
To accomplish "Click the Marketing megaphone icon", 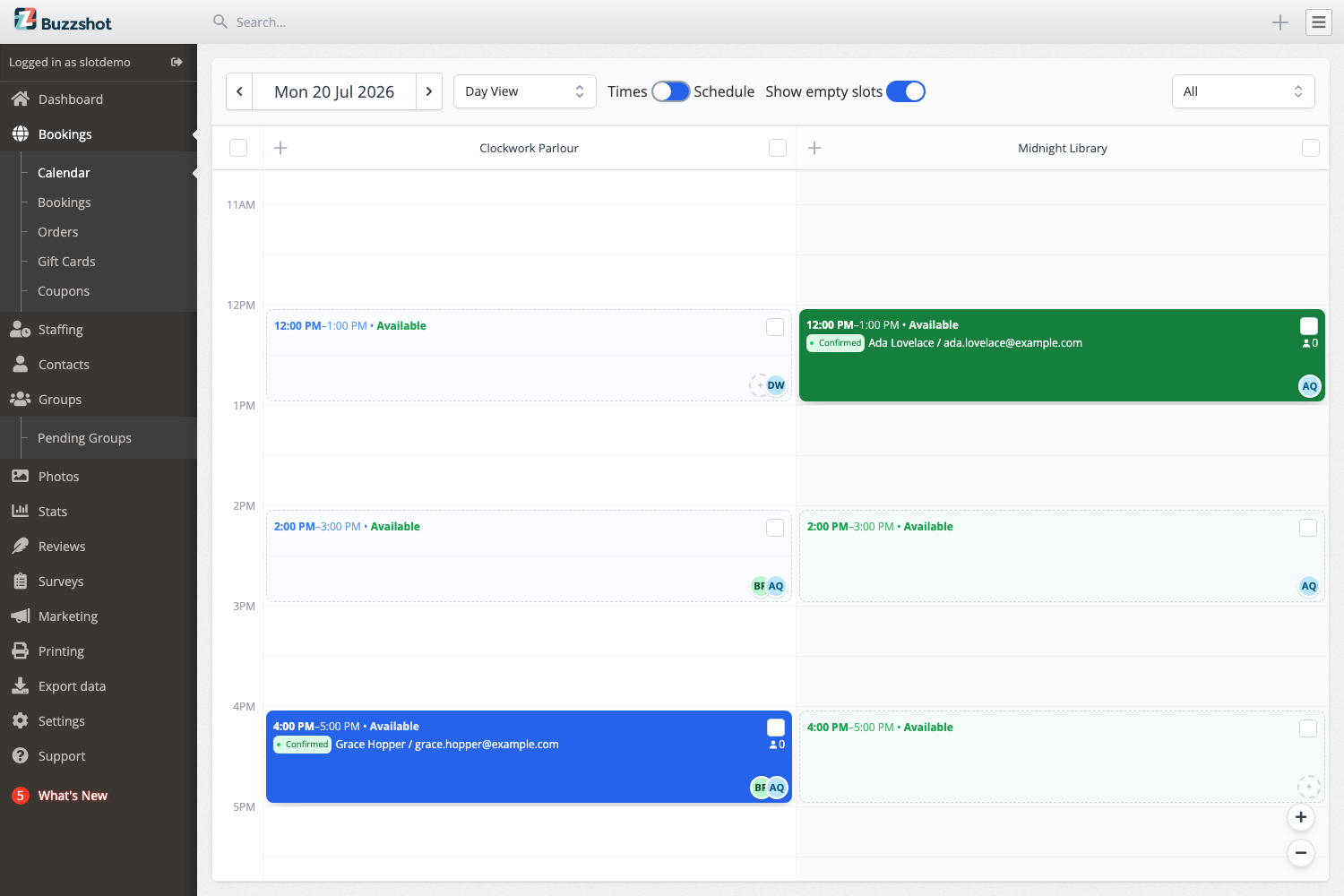I will pos(21,616).
